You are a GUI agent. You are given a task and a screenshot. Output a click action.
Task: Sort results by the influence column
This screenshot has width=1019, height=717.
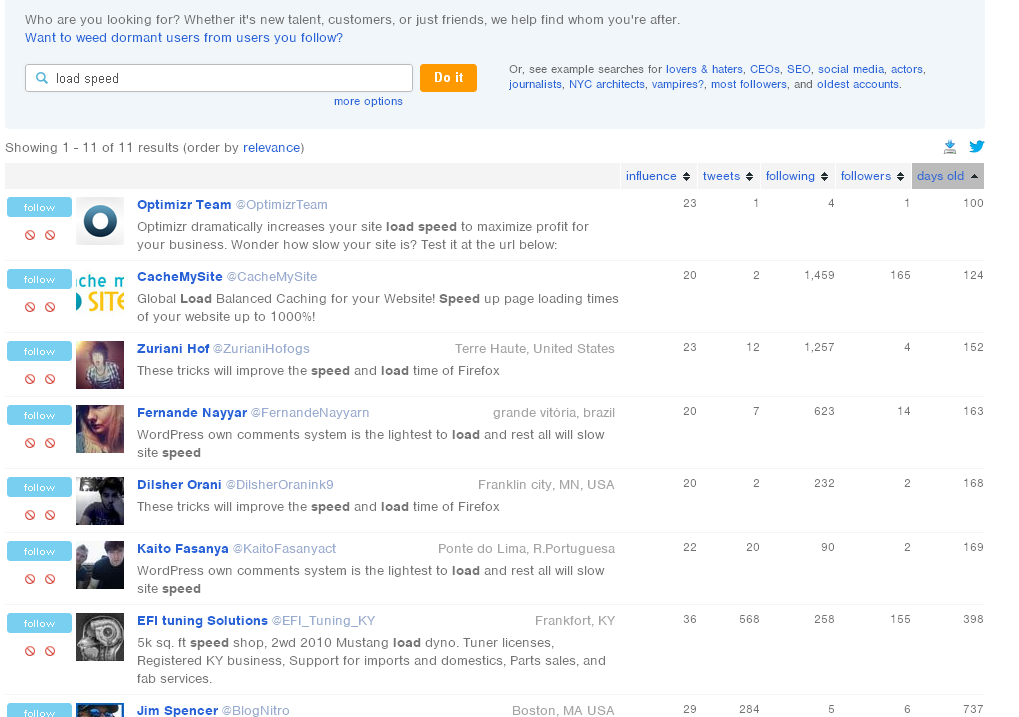(658, 176)
